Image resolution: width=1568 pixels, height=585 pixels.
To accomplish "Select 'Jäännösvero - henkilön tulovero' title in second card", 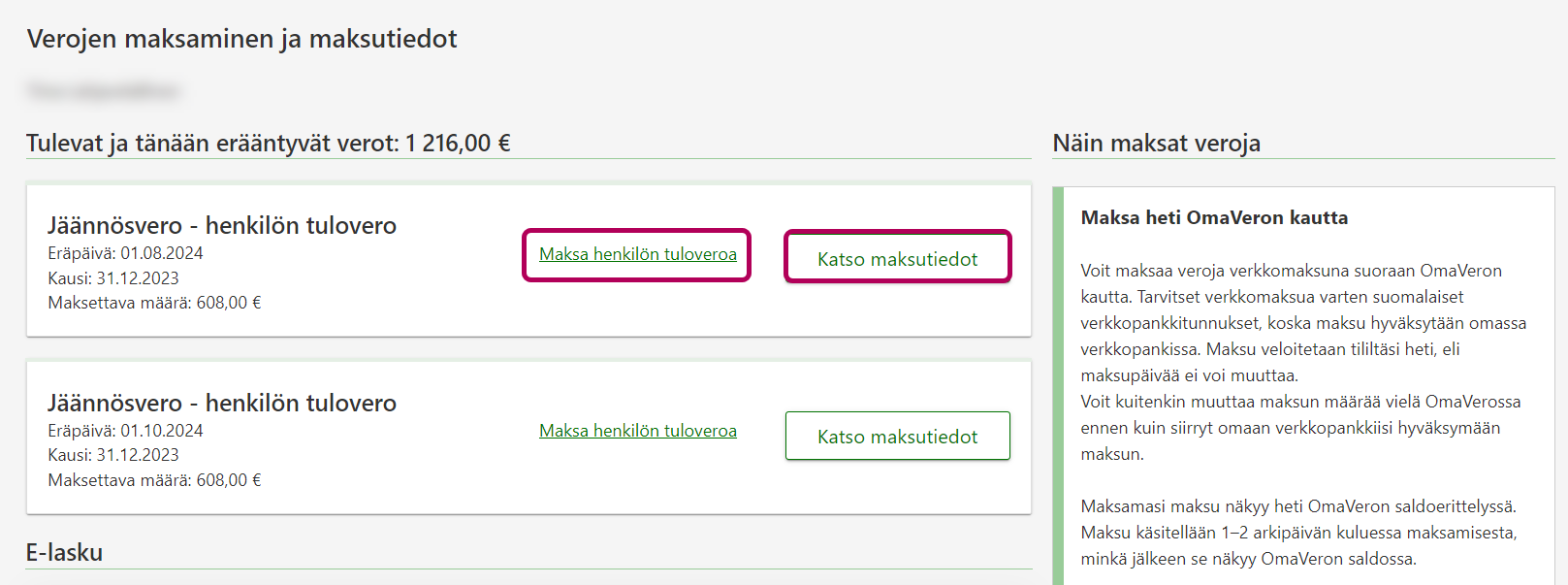I will [222, 403].
